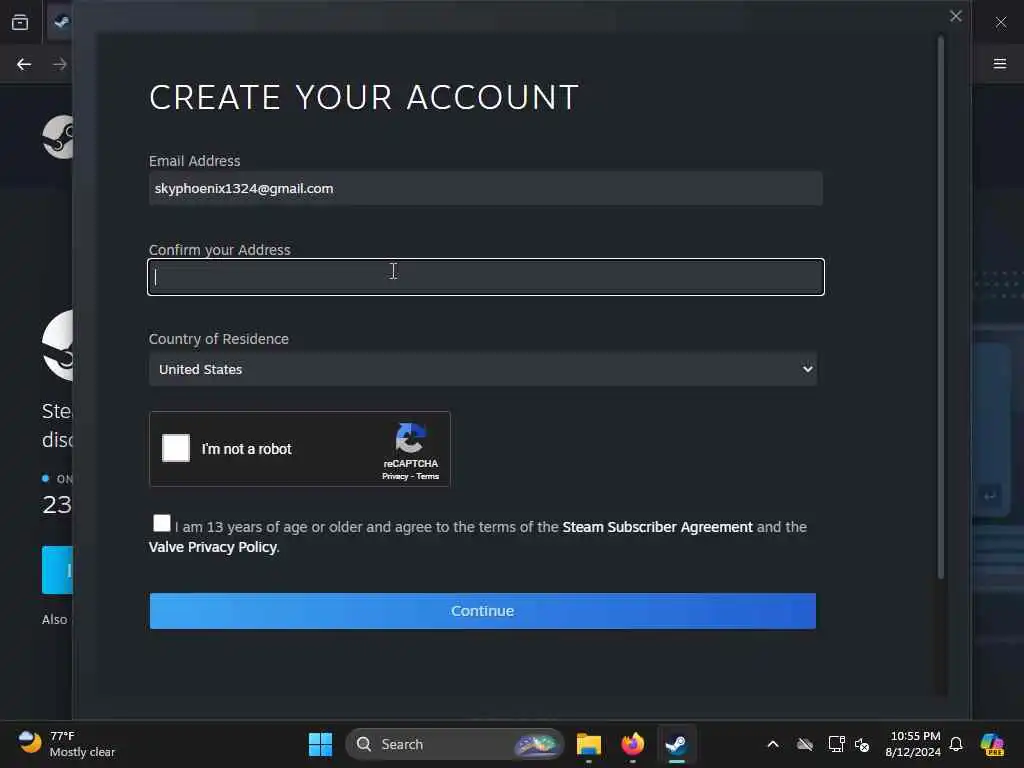Open the notifications bell icon
This screenshot has height=768, width=1024.
click(x=956, y=744)
